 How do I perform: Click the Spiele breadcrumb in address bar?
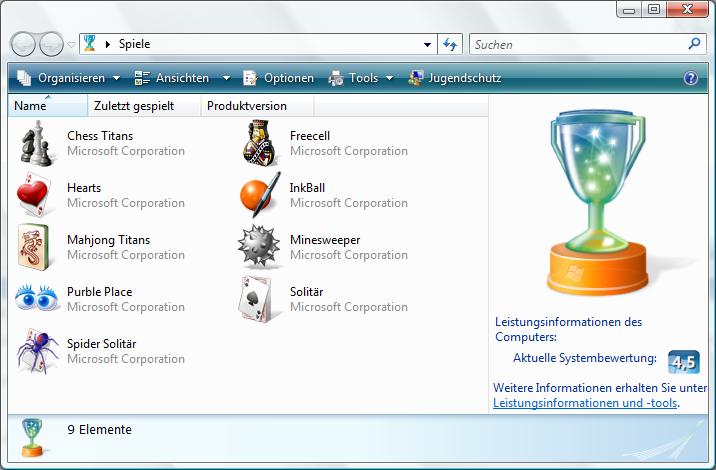[134, 44]
